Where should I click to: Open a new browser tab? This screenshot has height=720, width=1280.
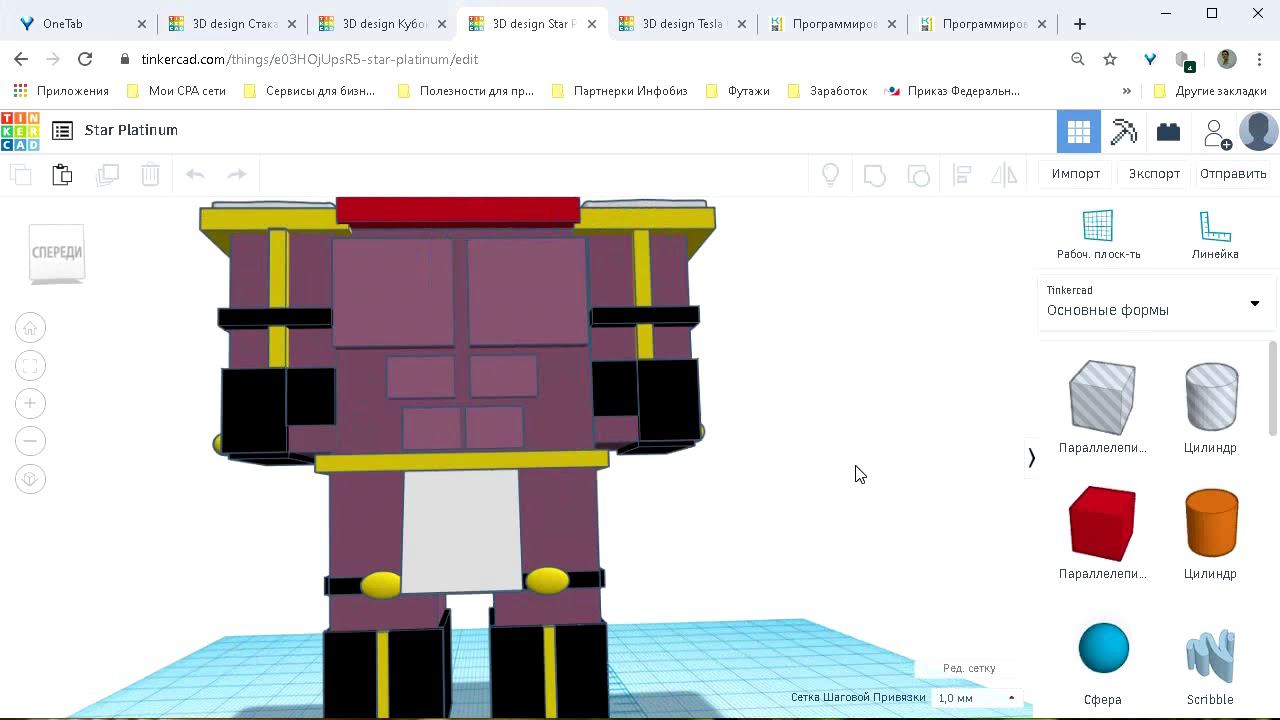(x=1079, y=24)
